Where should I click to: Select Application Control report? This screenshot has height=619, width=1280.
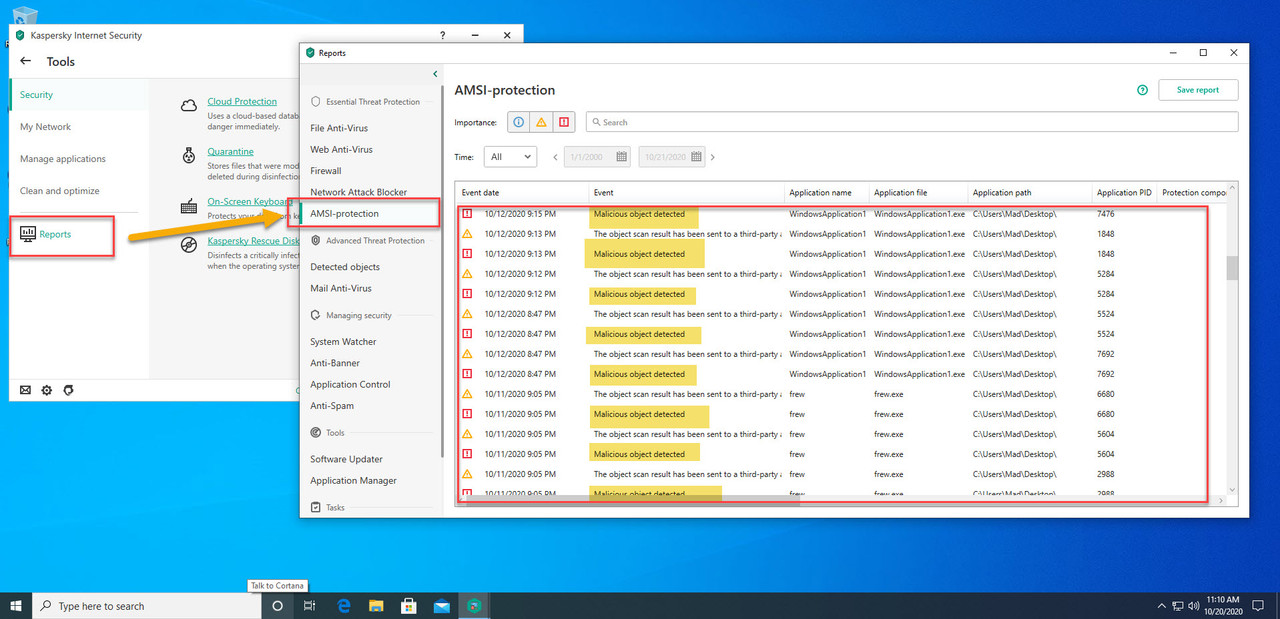tap(350, 384)
